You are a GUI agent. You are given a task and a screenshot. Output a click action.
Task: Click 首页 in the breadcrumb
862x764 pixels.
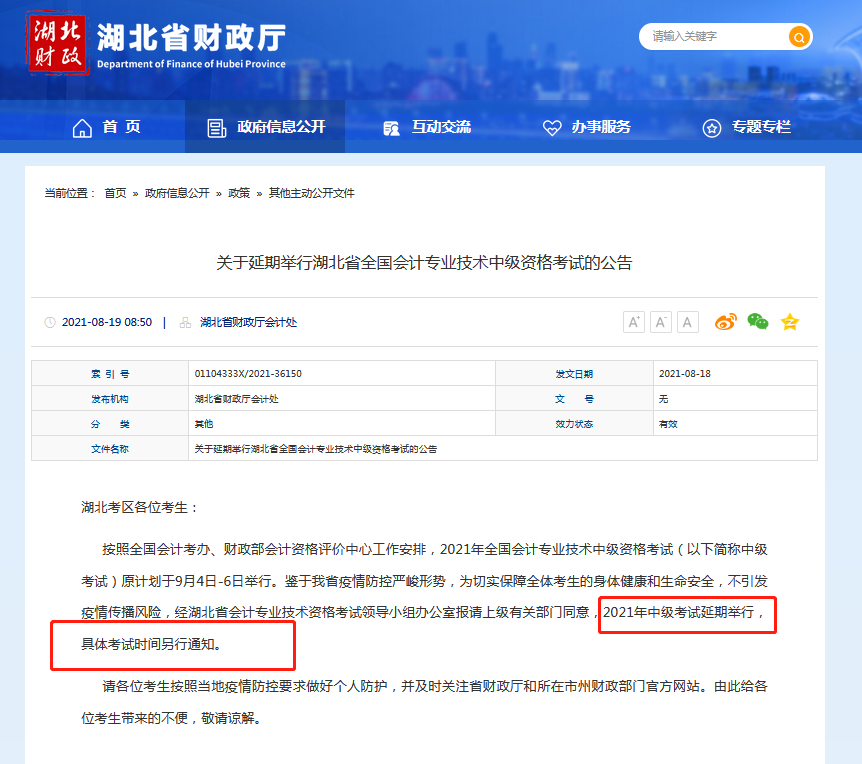pyautogui.click(x=115, y=193)
